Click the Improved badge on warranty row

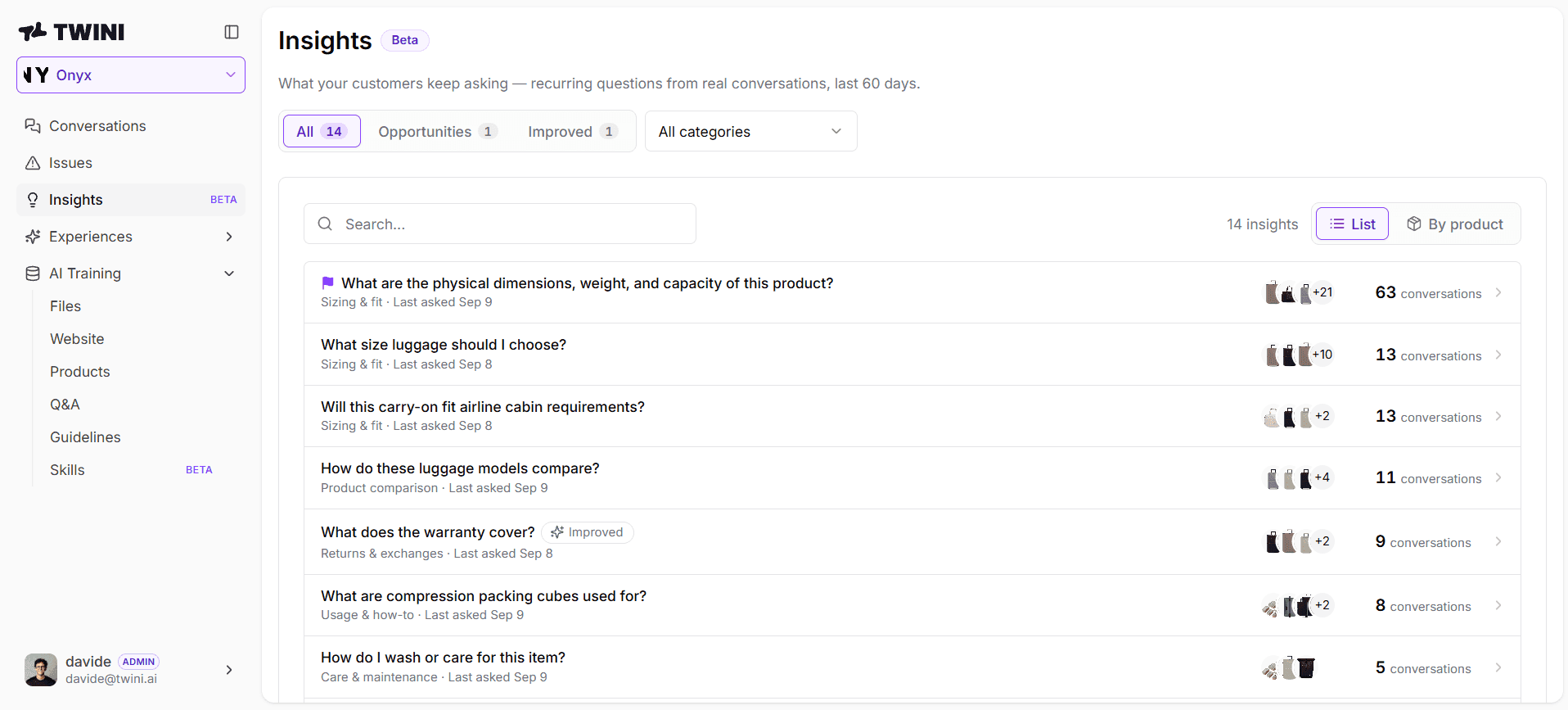(588, 532)
